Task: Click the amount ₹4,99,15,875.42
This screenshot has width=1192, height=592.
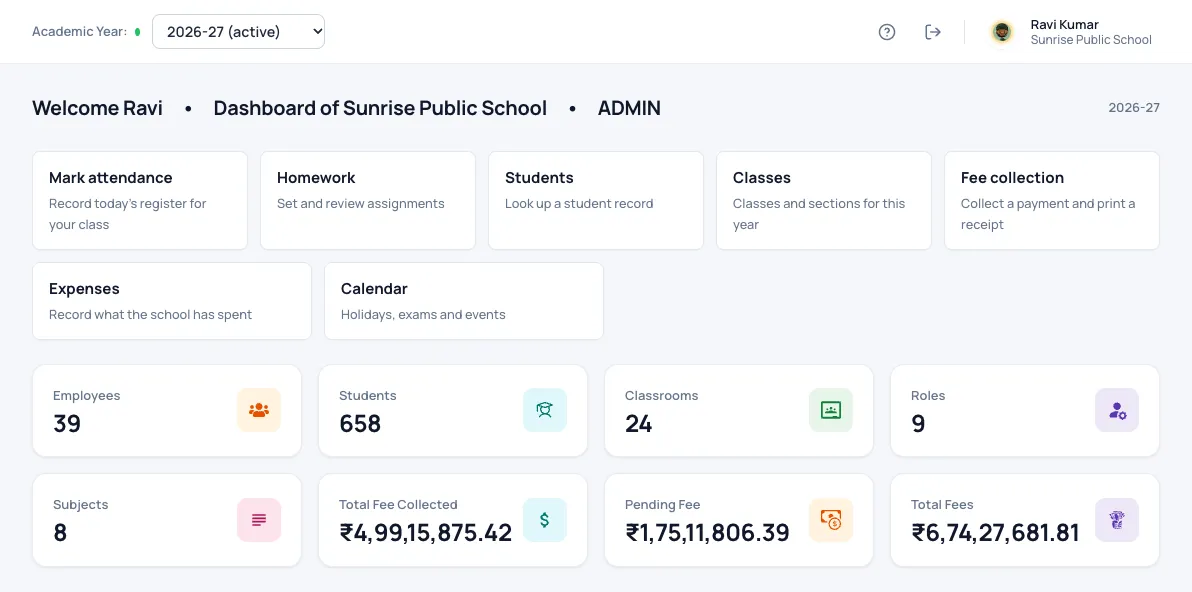Action: [x=426, y=533]
